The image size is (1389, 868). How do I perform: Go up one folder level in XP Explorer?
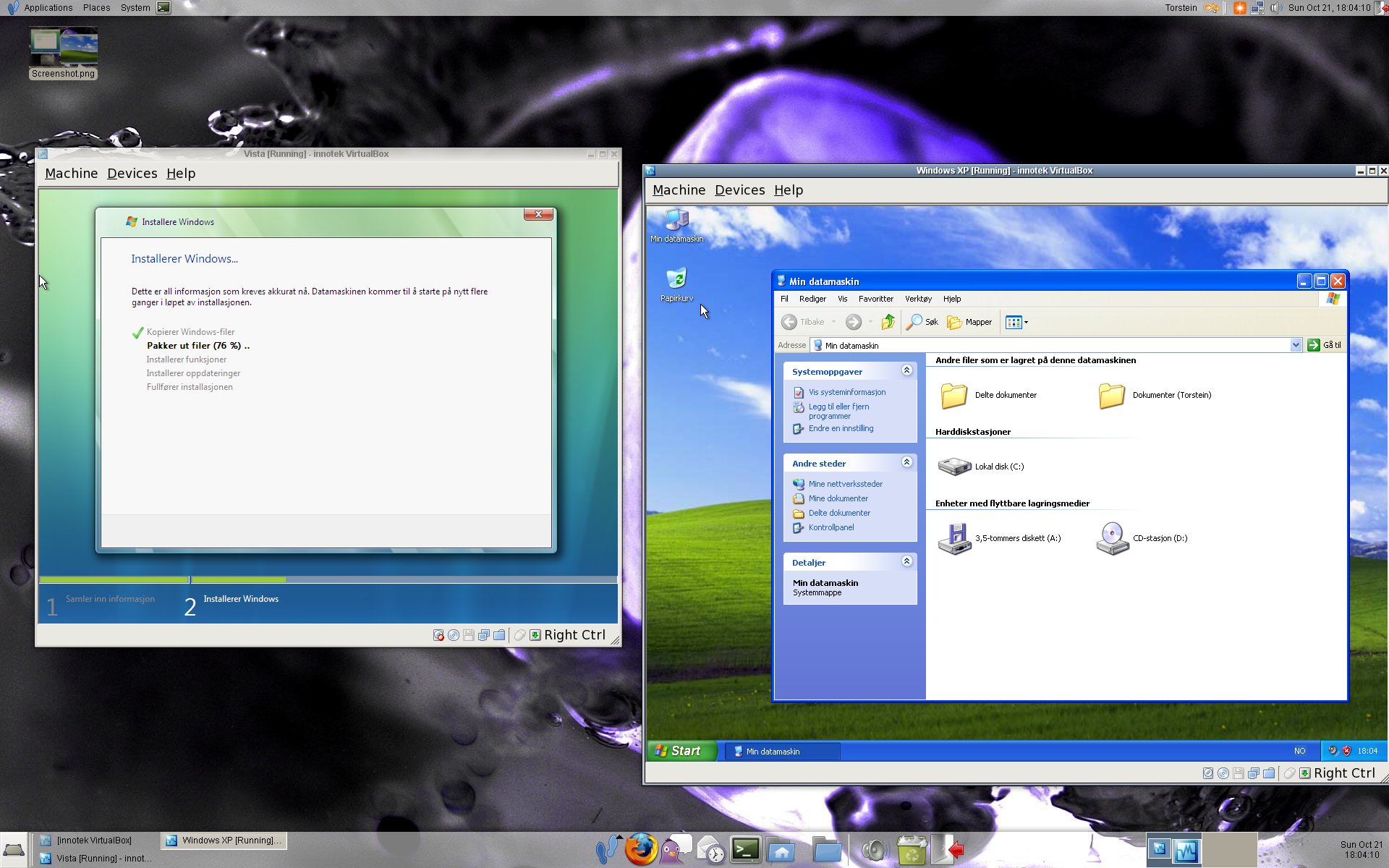888,322
